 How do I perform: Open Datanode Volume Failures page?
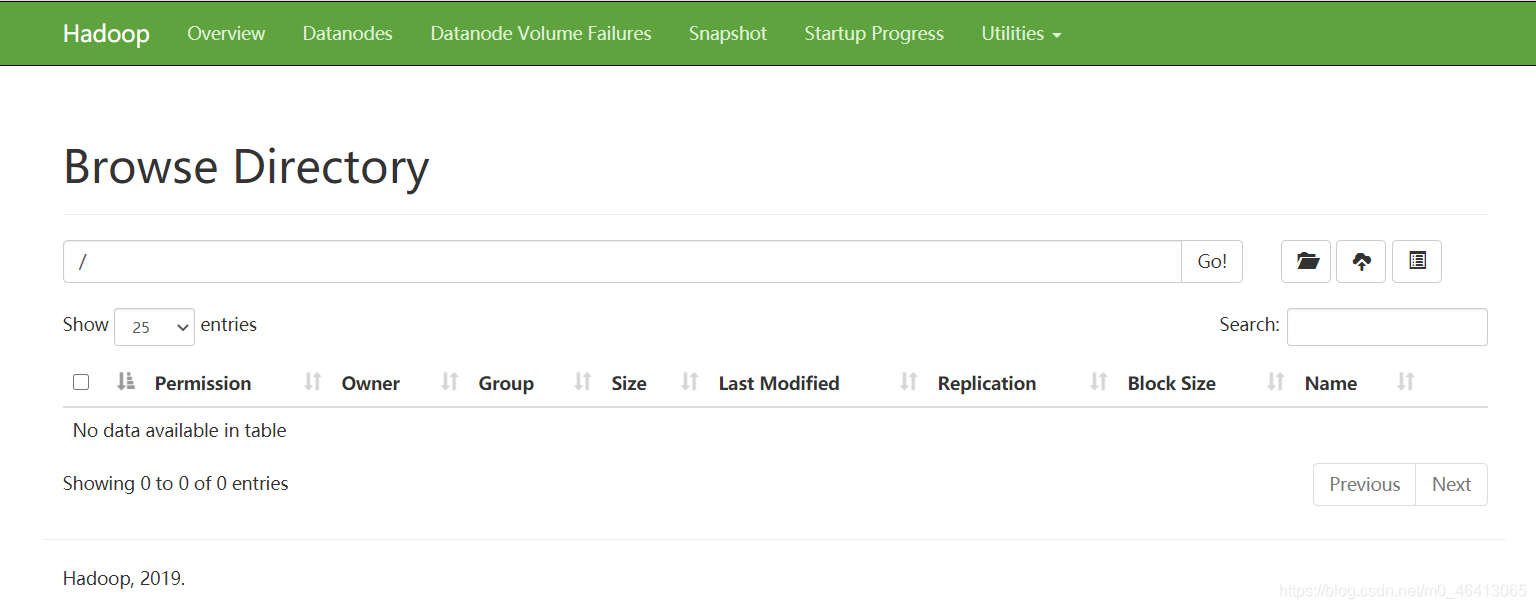541,33
